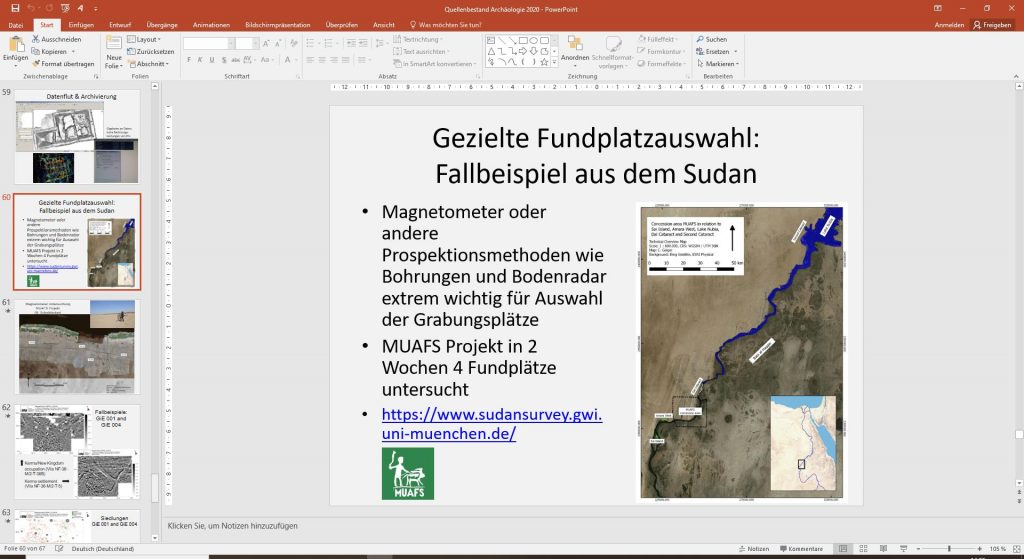Clear all formatting eraser icon

tap(294, 43)
